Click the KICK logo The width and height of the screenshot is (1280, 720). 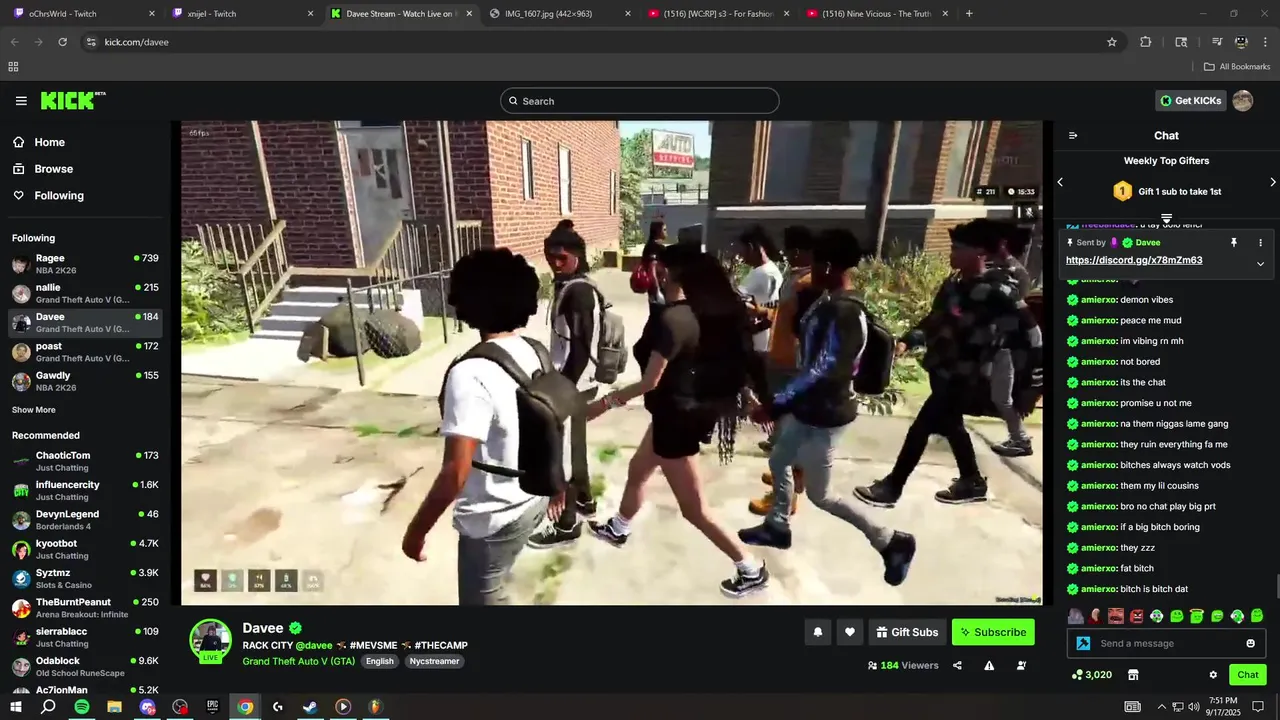pyautogui.click(x=72, y=100)
